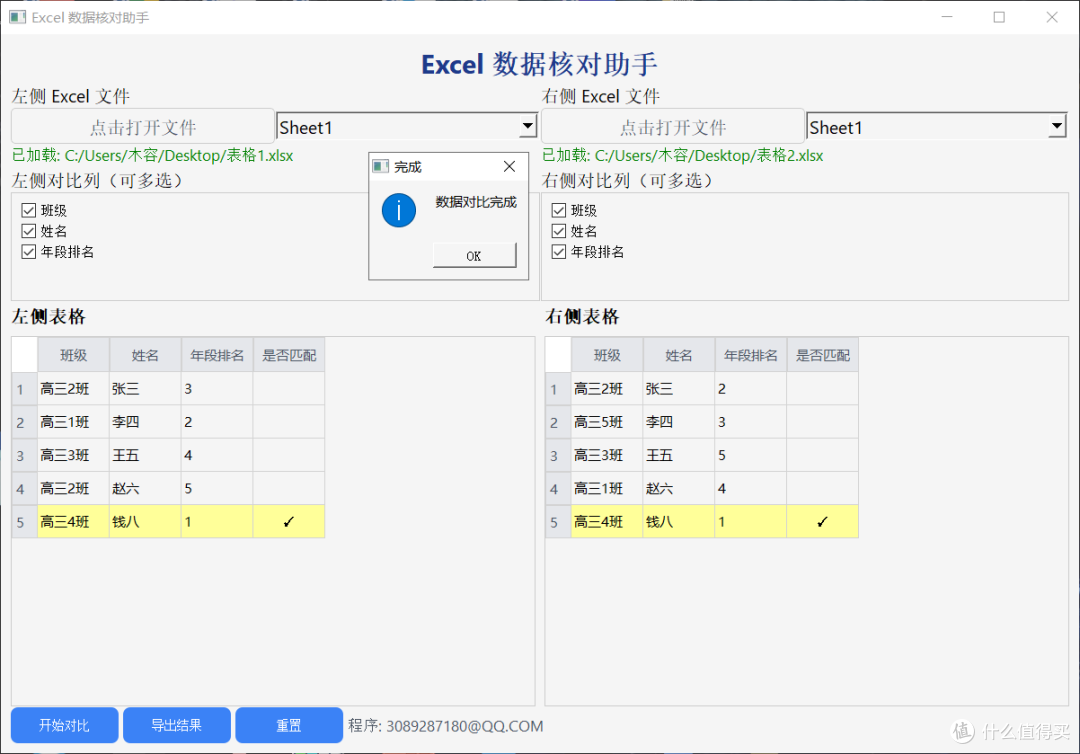Screen dimensions: 1080x754
Task: Click 钱八 cell in right table
Action: (678, 521)
